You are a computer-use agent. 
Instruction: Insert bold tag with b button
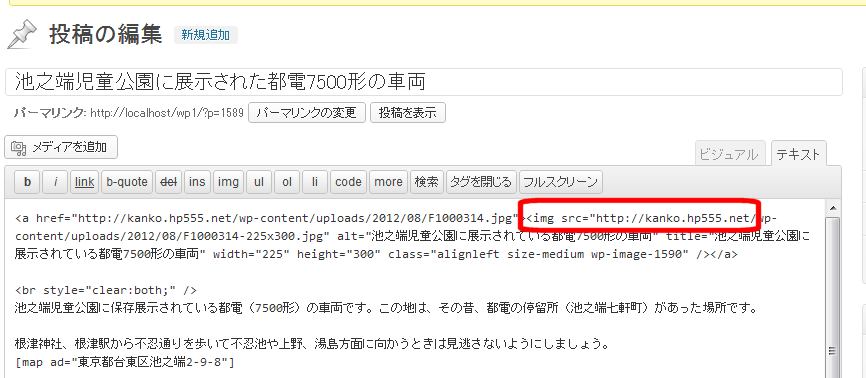pyautogui.click(x=27, y=182)
